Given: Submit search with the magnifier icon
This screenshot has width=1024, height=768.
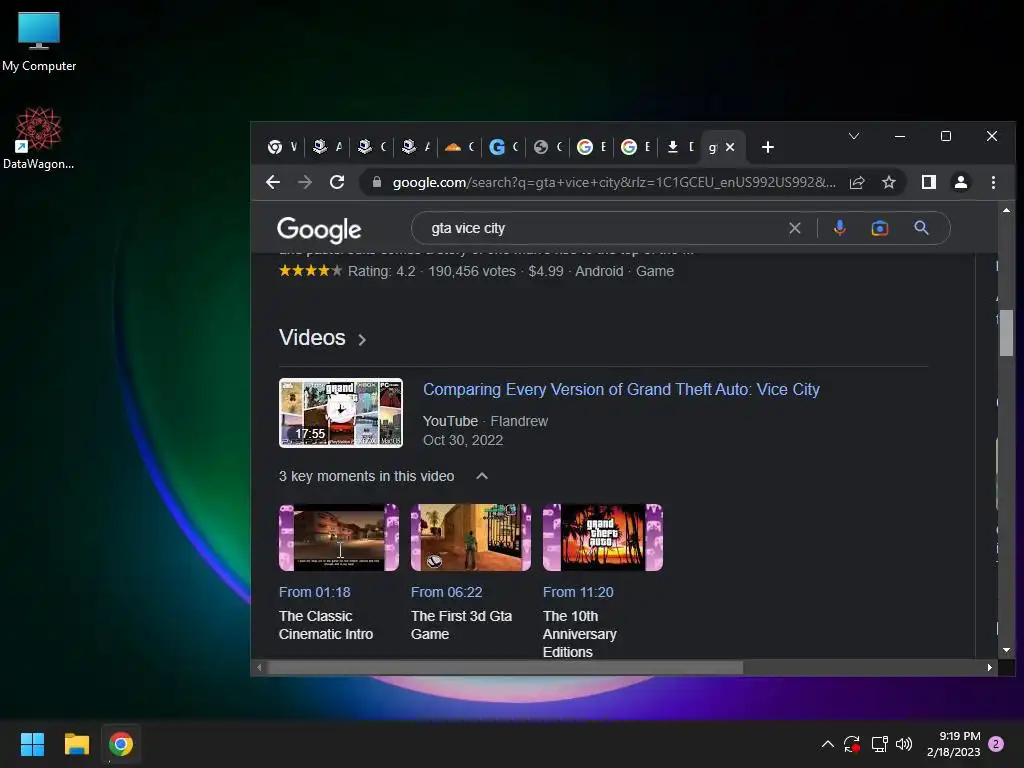Looking at the screenshot, I should click(x=921, y=228).
